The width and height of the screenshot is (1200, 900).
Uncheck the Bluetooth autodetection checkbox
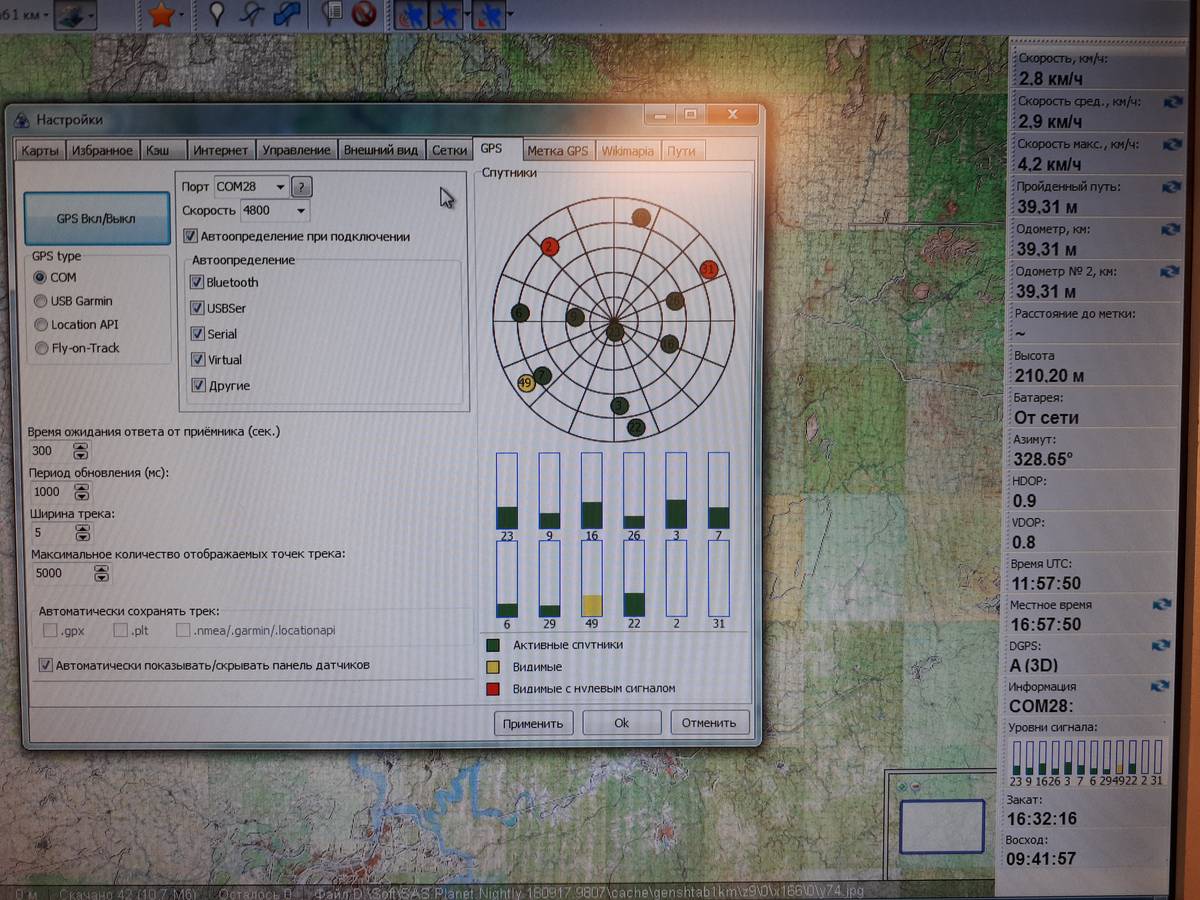[197, 283]
